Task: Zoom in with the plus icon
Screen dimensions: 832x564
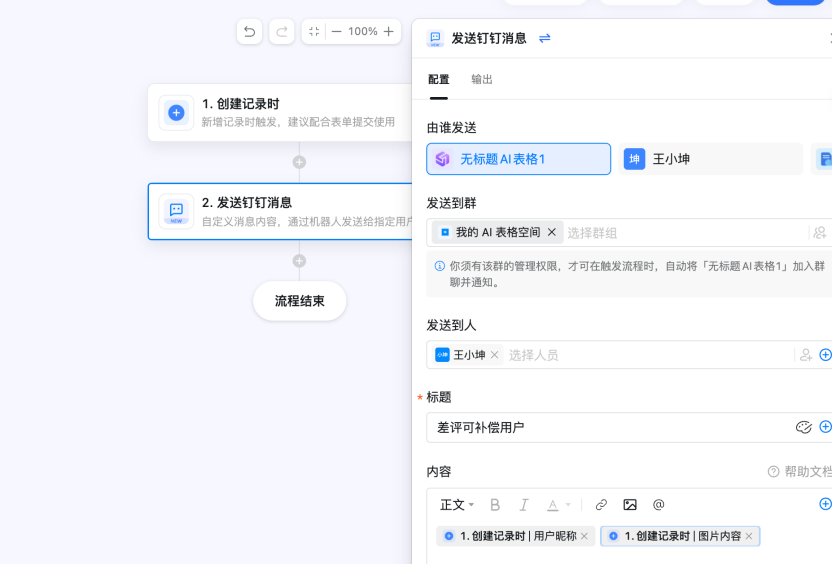Action: (x=388, y=32)
